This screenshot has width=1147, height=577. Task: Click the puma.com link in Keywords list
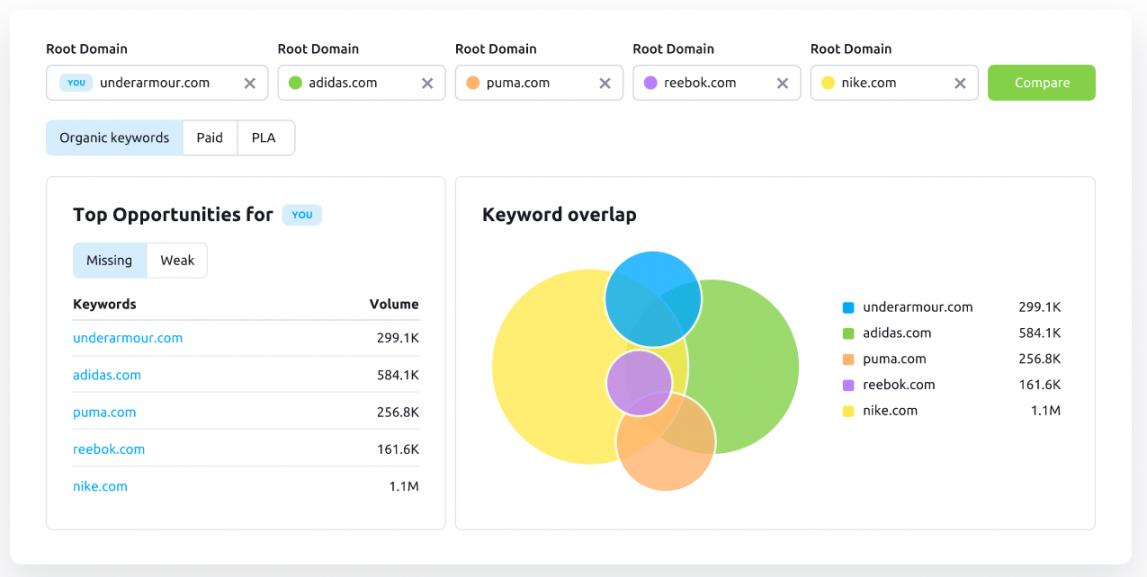pyautogui.click(x=104, y=412)
